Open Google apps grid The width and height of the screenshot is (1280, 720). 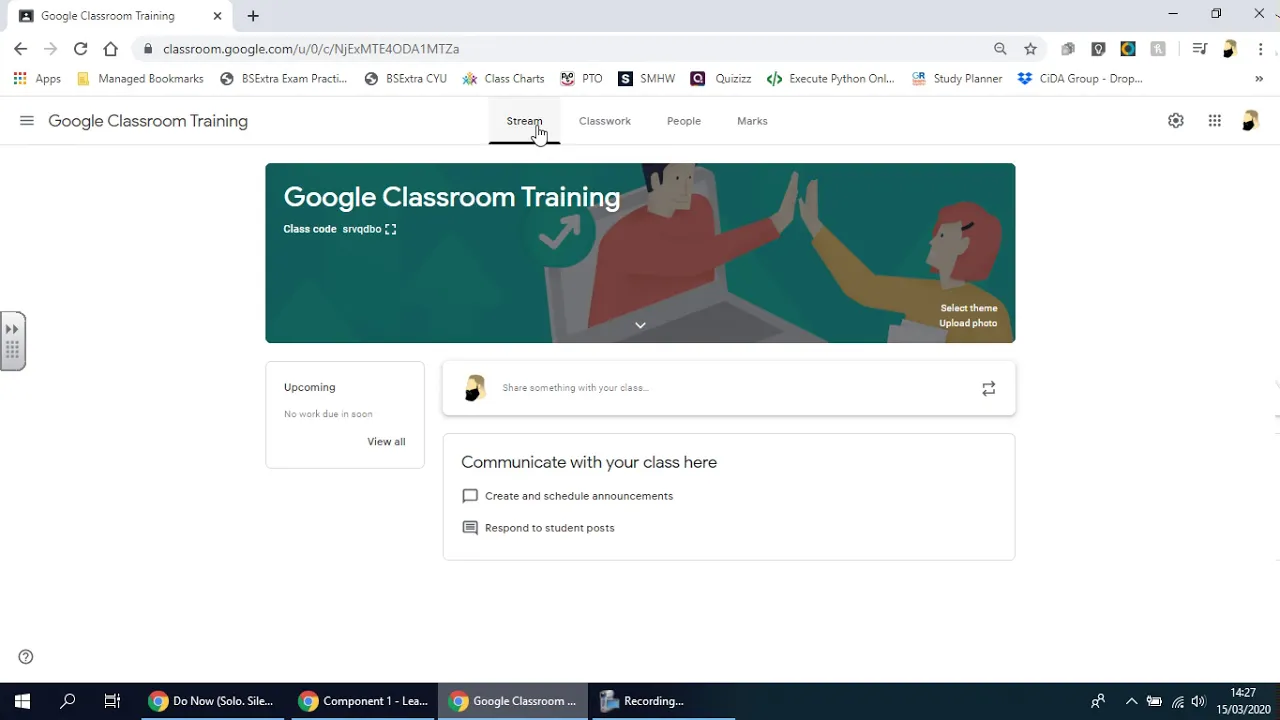point(1214,121)
